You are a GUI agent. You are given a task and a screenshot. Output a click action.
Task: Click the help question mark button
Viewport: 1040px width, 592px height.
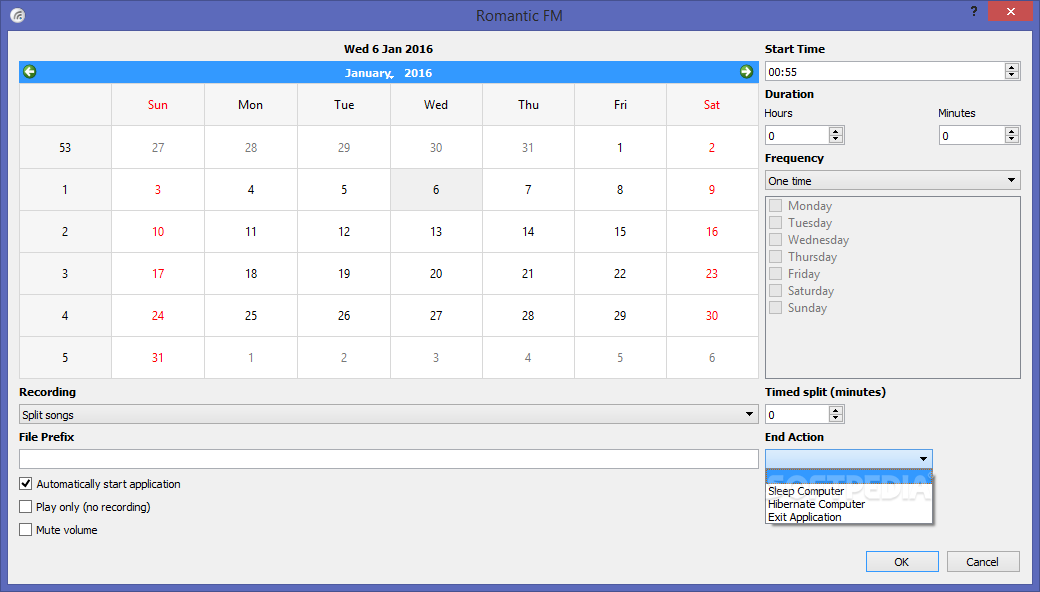click(x=974, y=11)
